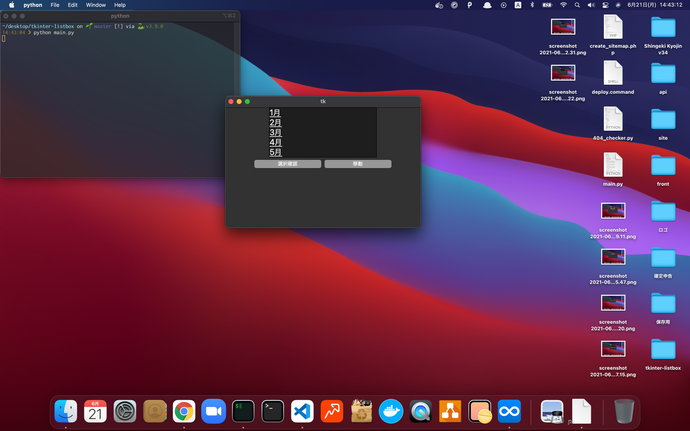Open Wi-Fi status in the menu bar

pyautogui.click(x=562, y=5)
